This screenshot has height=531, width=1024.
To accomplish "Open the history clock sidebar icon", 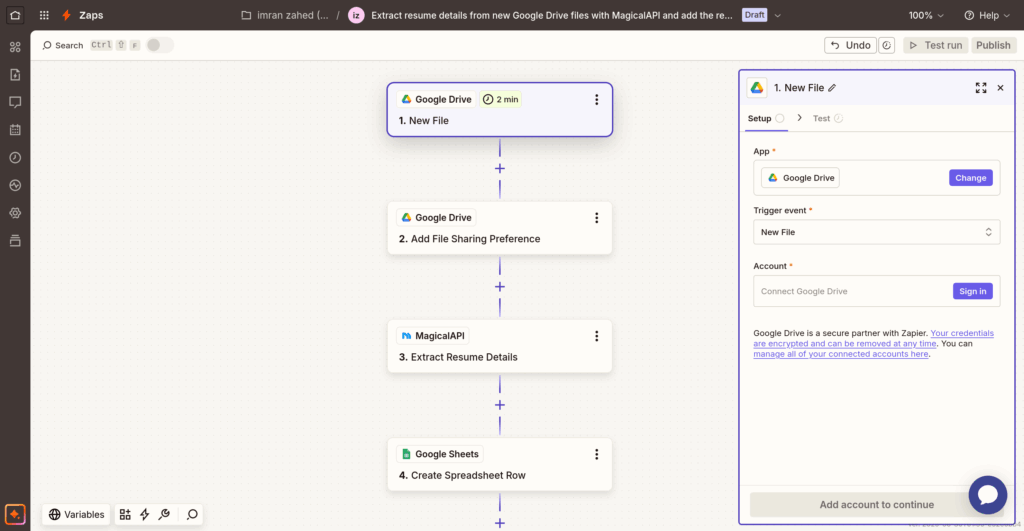I will [x=15, y=157].
